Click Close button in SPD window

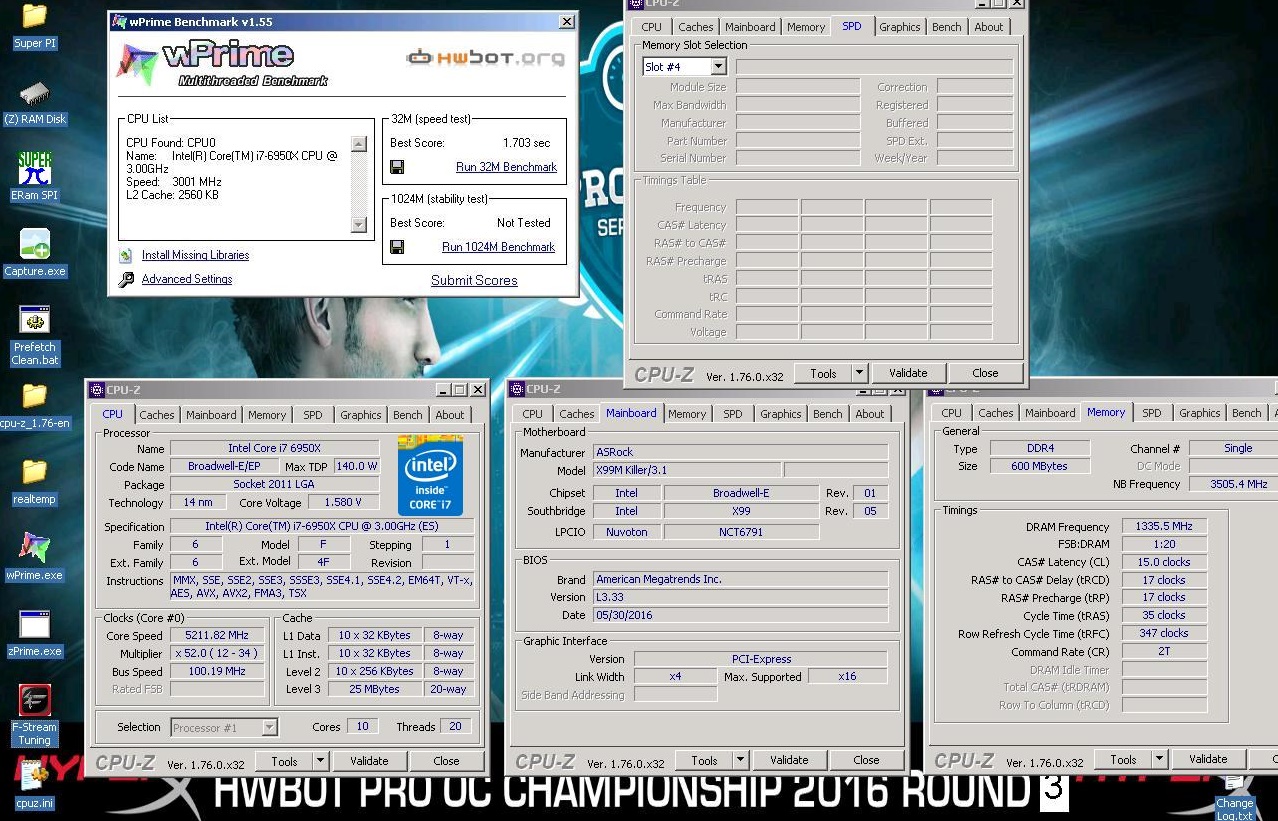click(x=985, y=373)
